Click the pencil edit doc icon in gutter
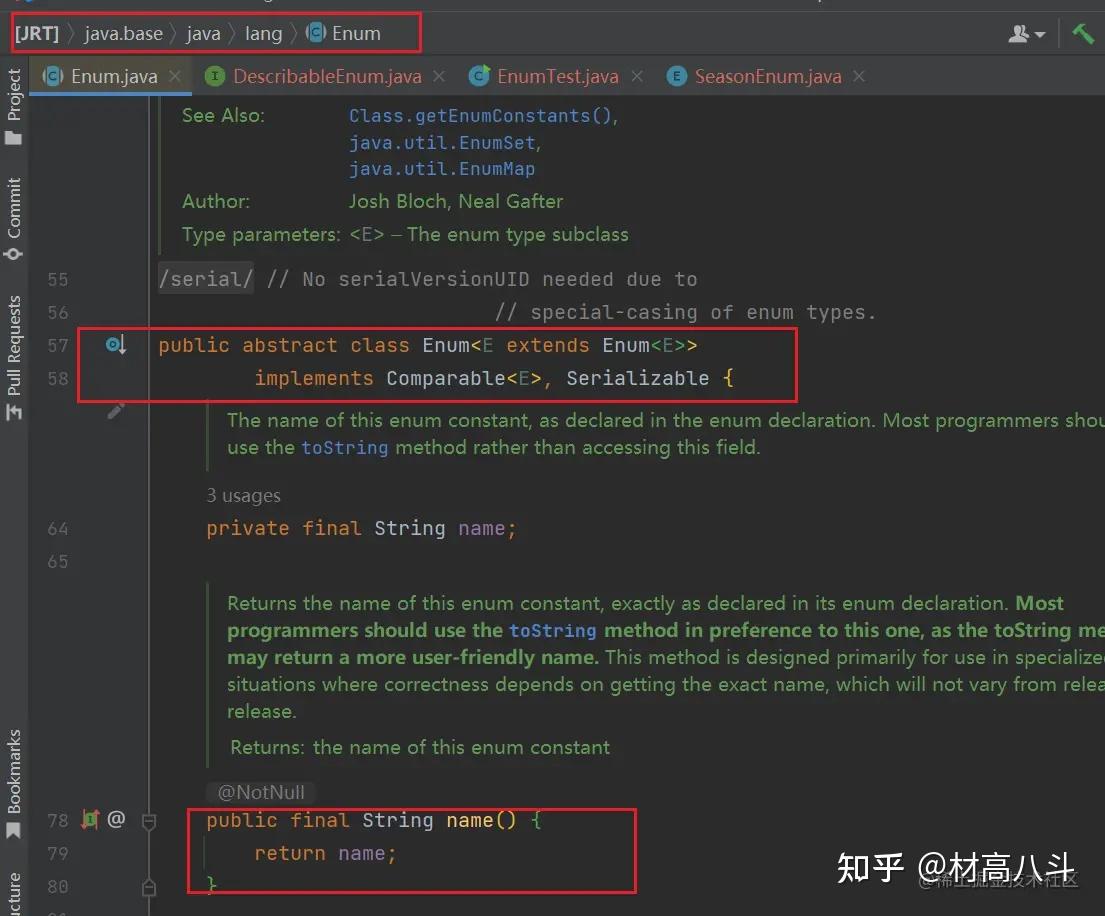 pos(116,410)
